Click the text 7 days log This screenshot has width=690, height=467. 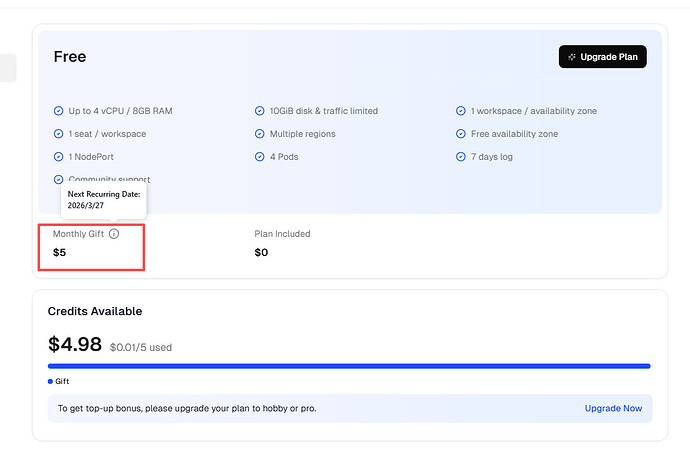[492, 157]
